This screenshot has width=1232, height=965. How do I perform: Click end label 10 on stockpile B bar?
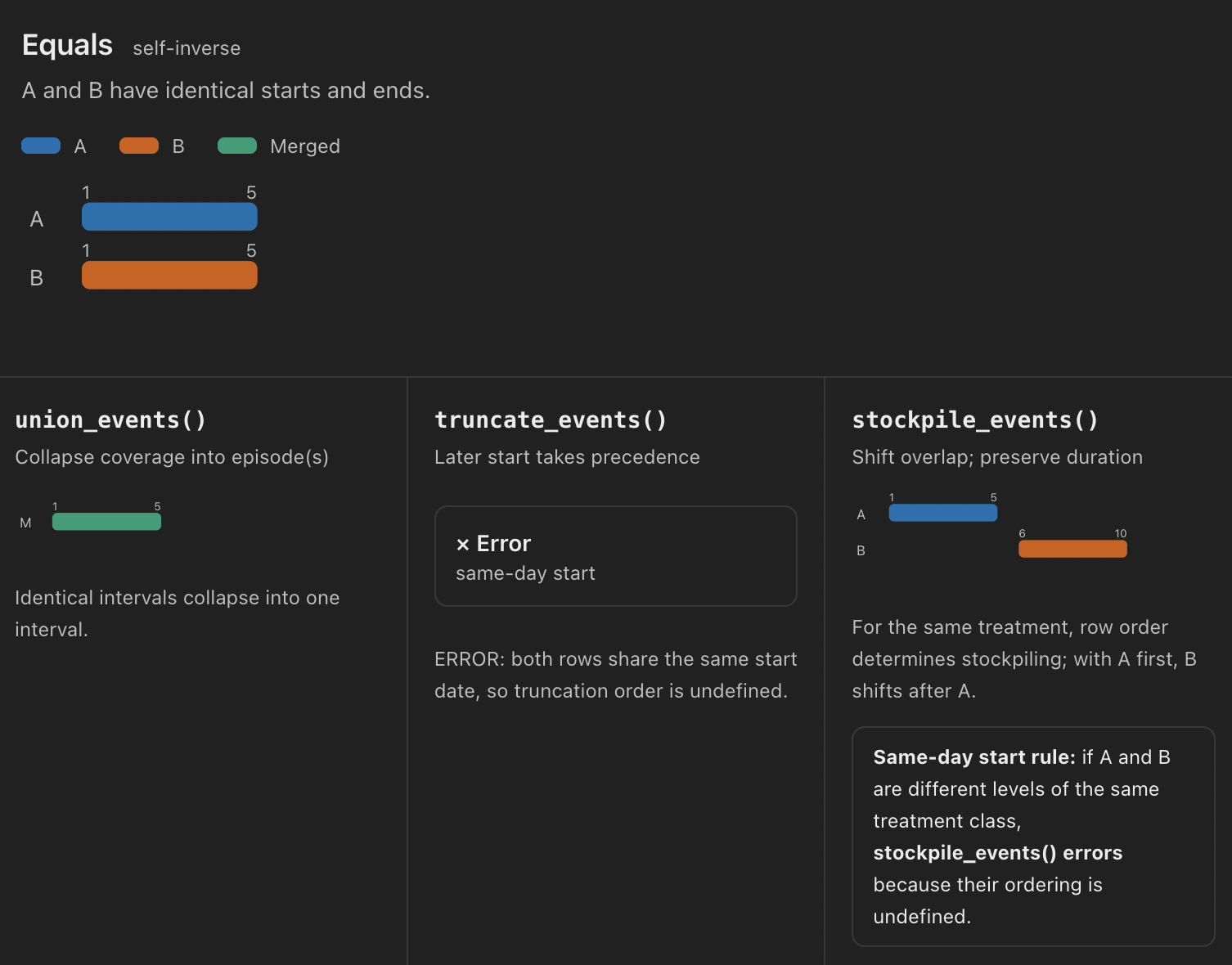pyautogui.click(x=1121, y=533)
